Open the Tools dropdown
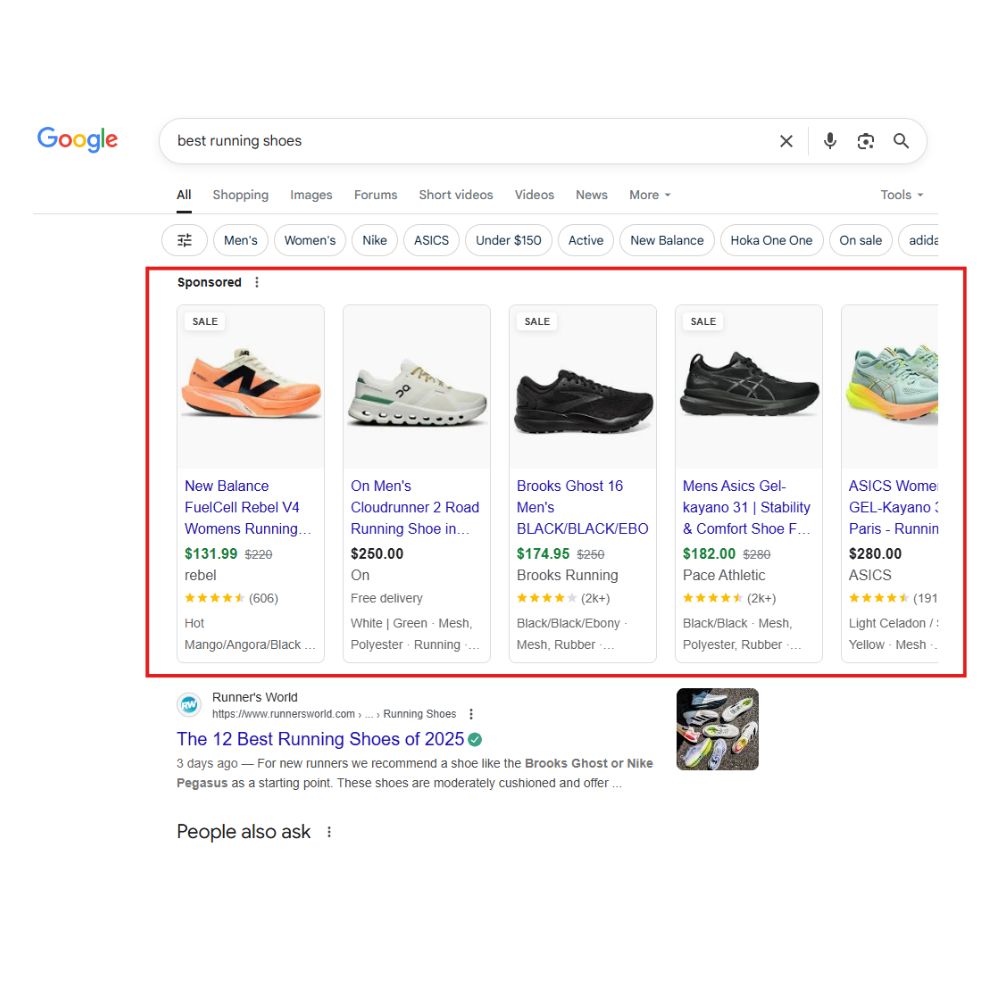Image resolution: width=1000 pixels, height=1000 pixels. (902, 195)
